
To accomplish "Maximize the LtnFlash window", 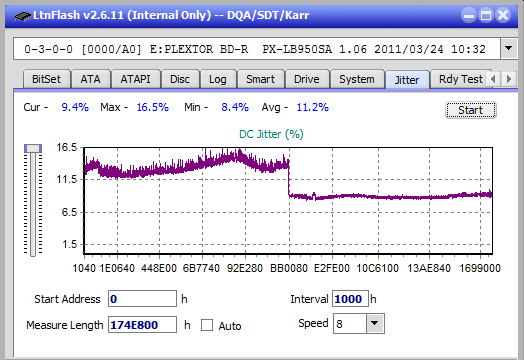I will (x=486, y=15).
